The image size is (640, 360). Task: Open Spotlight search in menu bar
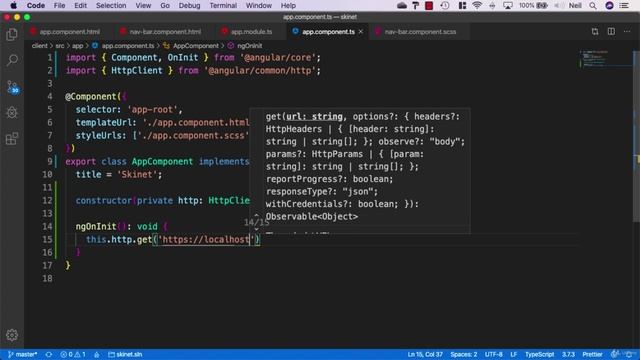pyautogui.click(x=593, y=5)
